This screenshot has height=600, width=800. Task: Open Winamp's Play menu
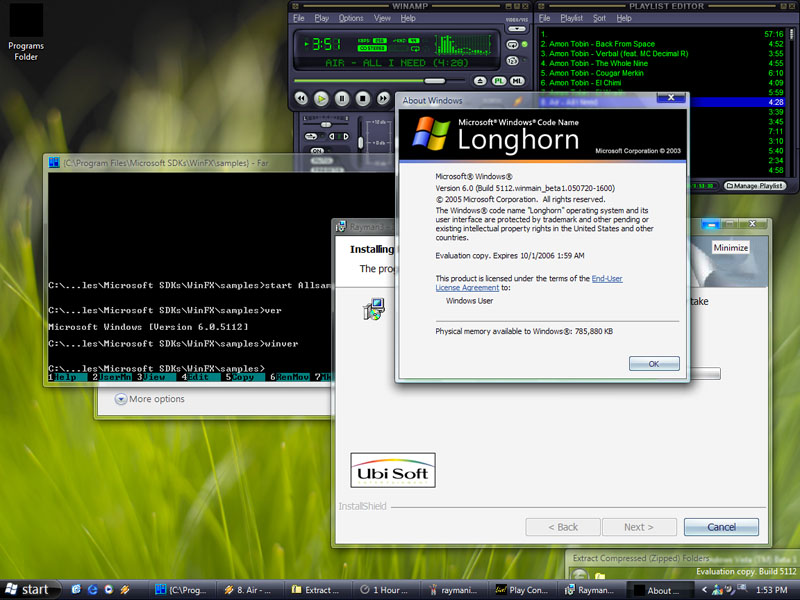pyautogui.click(x=321, y=18)
